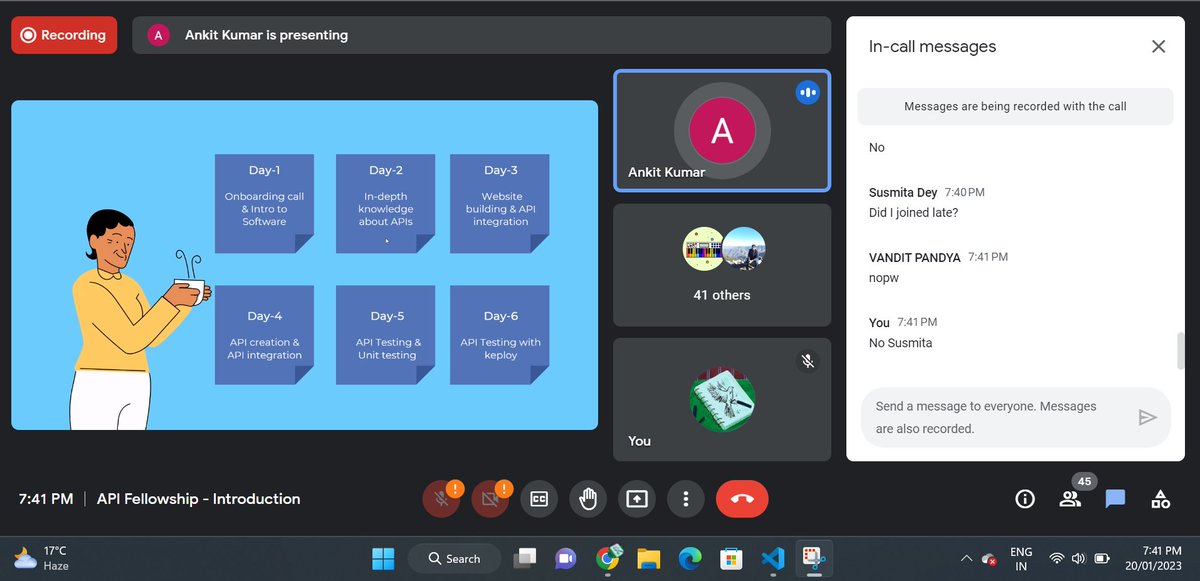Show the participants list with 45 badge

(x=1071, y=498)
